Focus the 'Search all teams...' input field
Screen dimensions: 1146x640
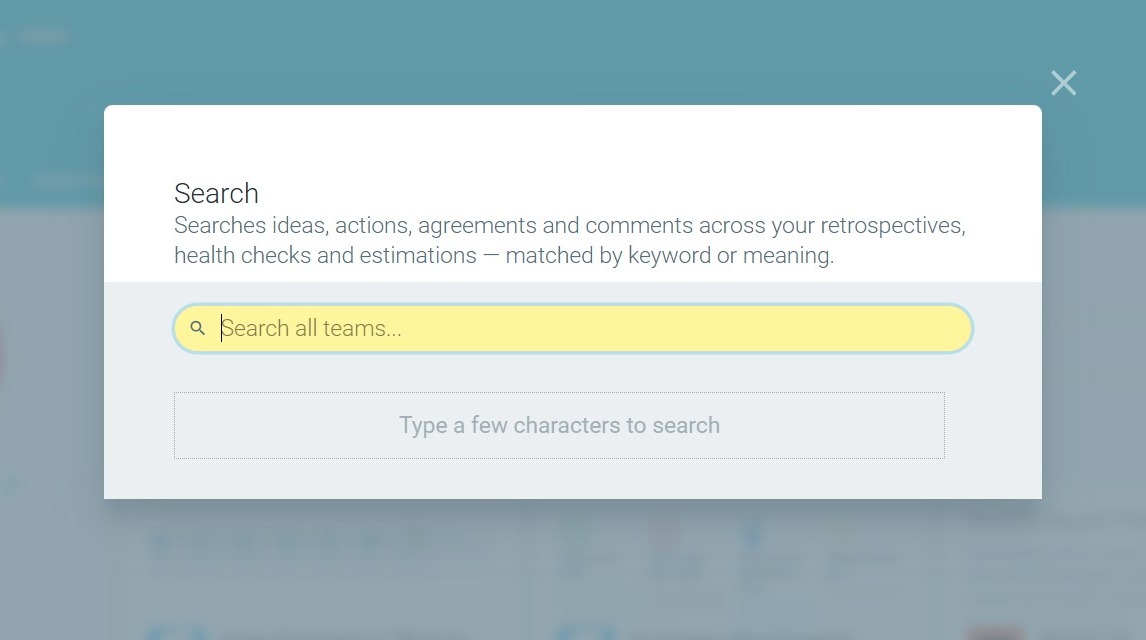[573, 329]
